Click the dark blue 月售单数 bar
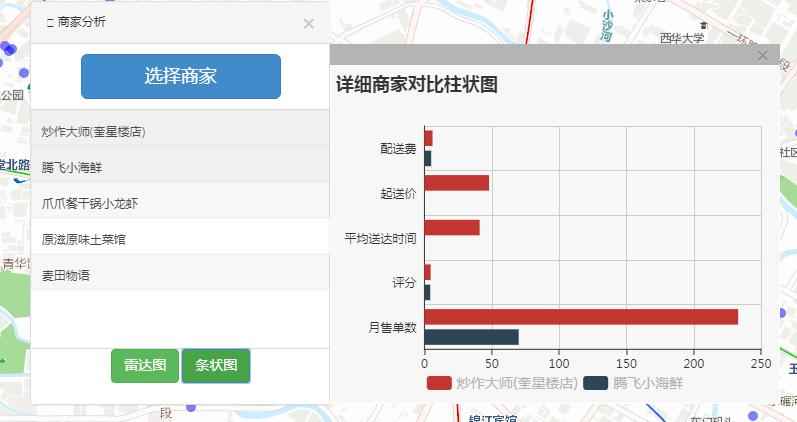Screen dimensions: 797x422 click(x=471, y=337)
